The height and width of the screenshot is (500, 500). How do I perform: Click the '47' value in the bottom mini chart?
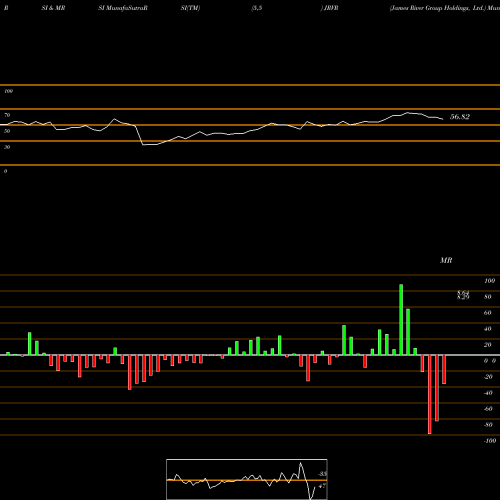coord(322,486)
